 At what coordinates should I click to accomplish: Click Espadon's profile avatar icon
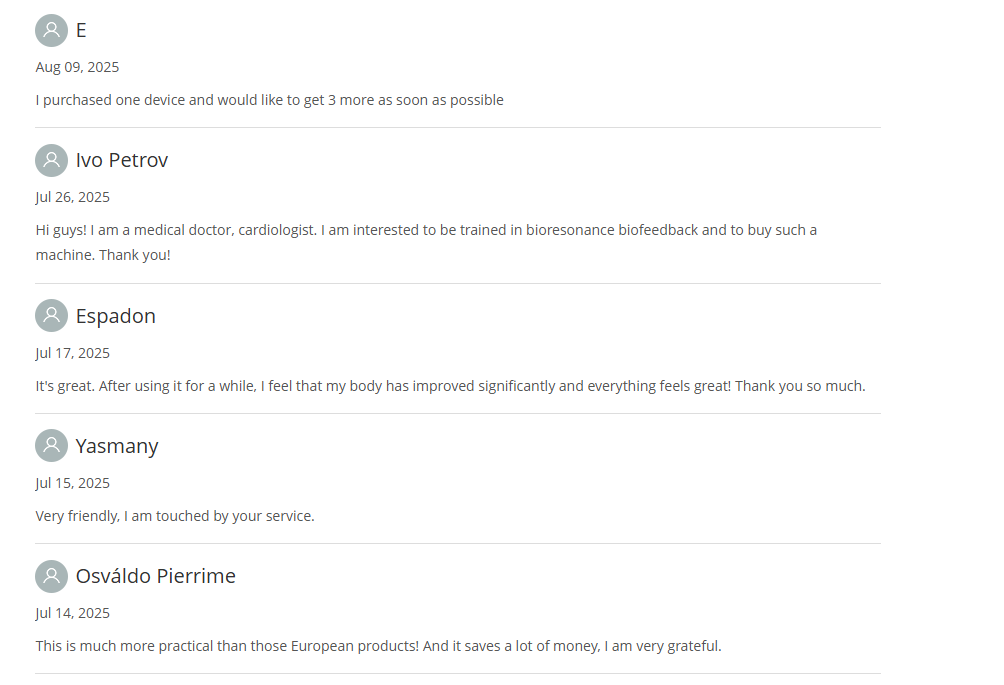point(51,316)
